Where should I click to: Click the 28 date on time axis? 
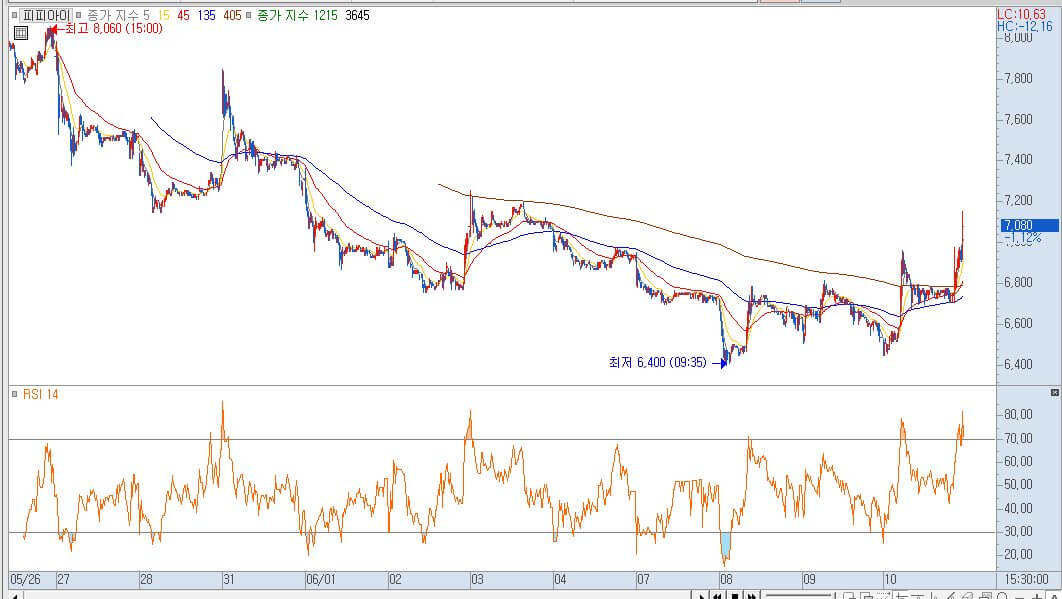(x=146, y=579)
